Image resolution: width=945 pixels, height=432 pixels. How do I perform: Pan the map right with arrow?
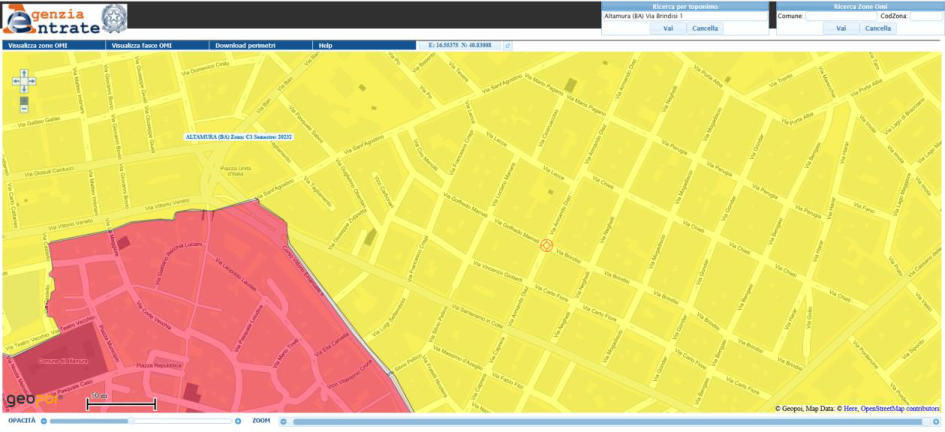32,80
